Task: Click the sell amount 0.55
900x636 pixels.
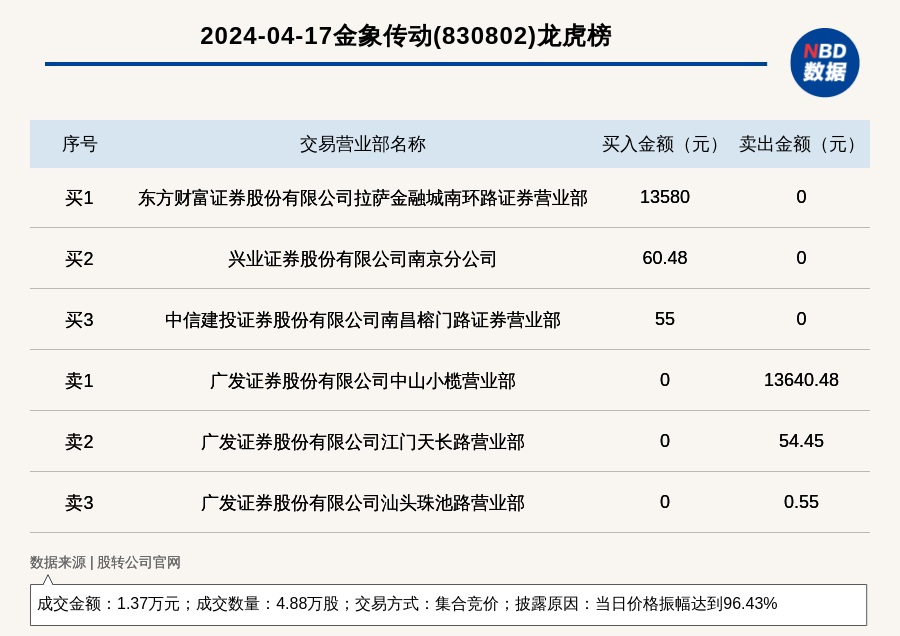Action: pos(801,502)
